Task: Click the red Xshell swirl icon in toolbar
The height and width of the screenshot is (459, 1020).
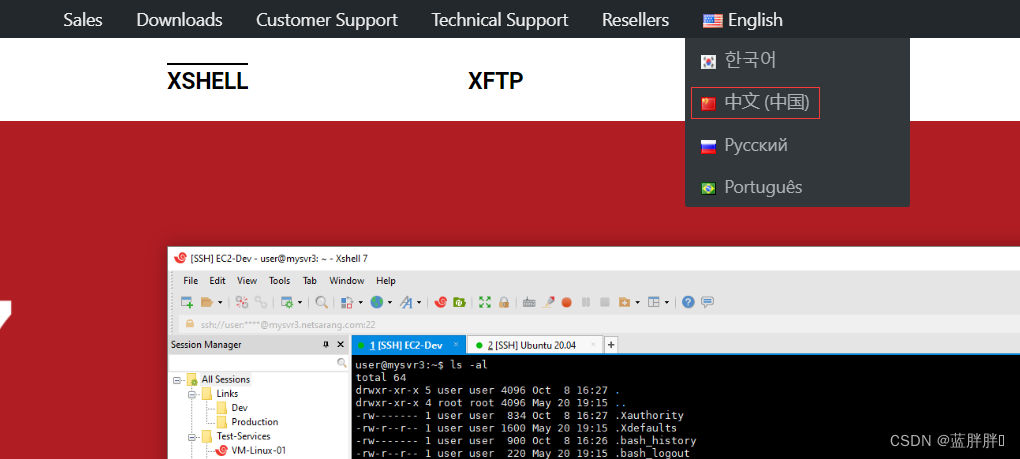Action: (x=440, y=302)
